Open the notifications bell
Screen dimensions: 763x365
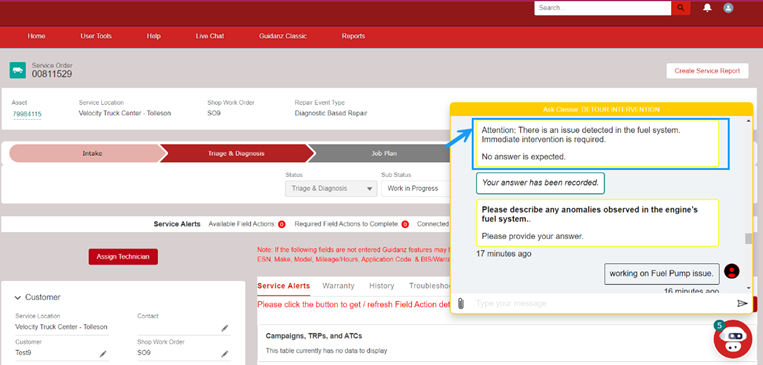pos(708,8)
